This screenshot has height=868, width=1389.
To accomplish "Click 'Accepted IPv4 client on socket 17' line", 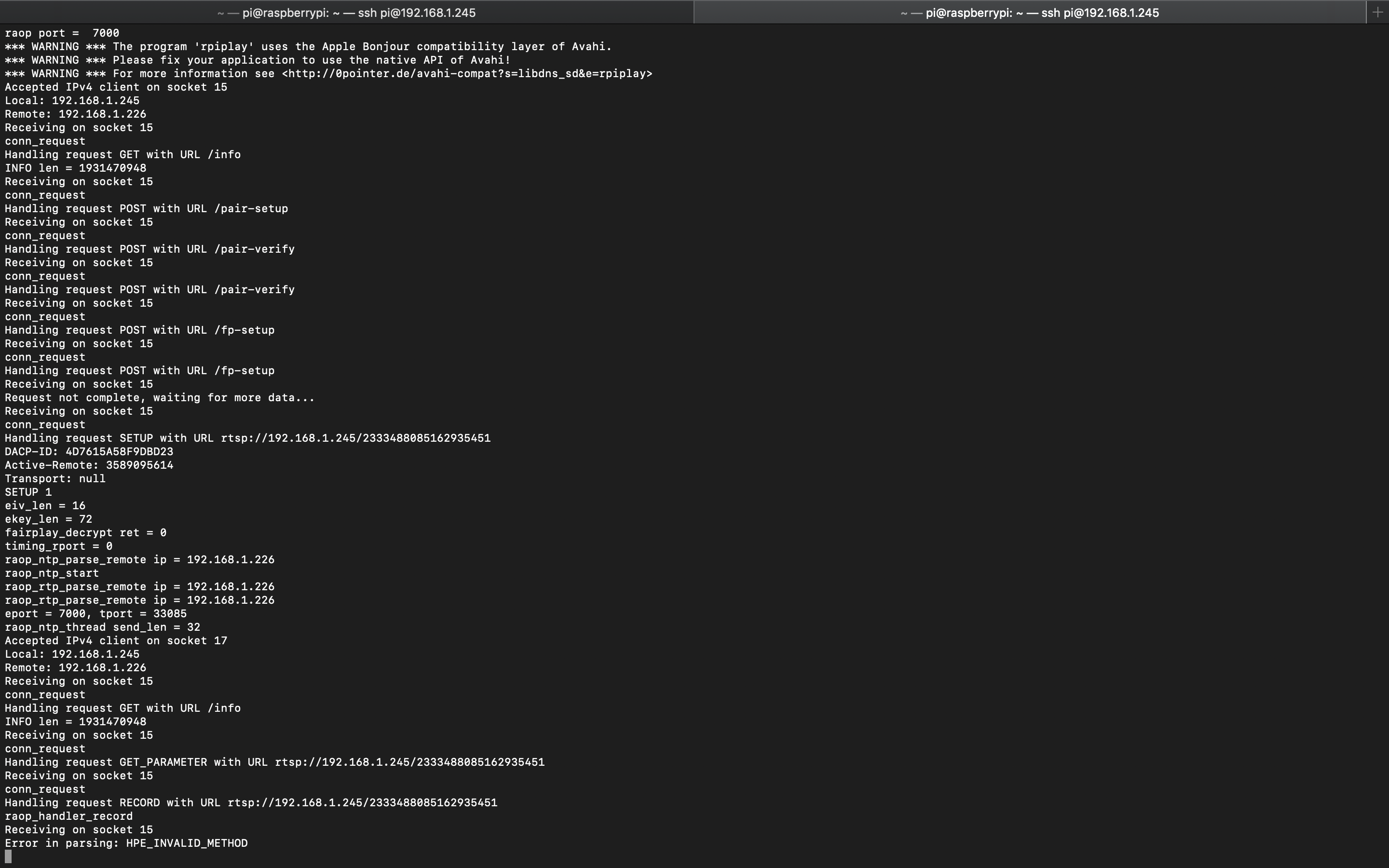I will pyautogui.click(x=116, y=641).
